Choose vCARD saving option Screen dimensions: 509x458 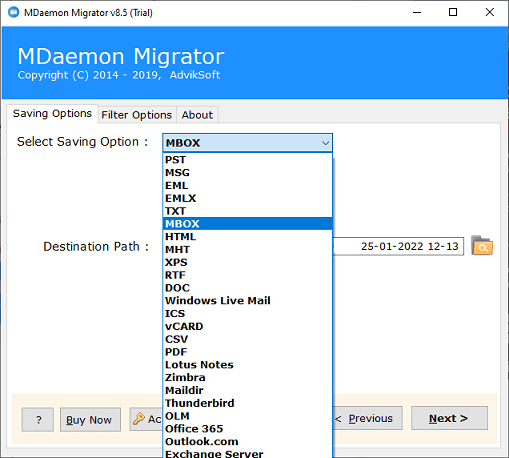pyautogui.click(x=247, y=326)
